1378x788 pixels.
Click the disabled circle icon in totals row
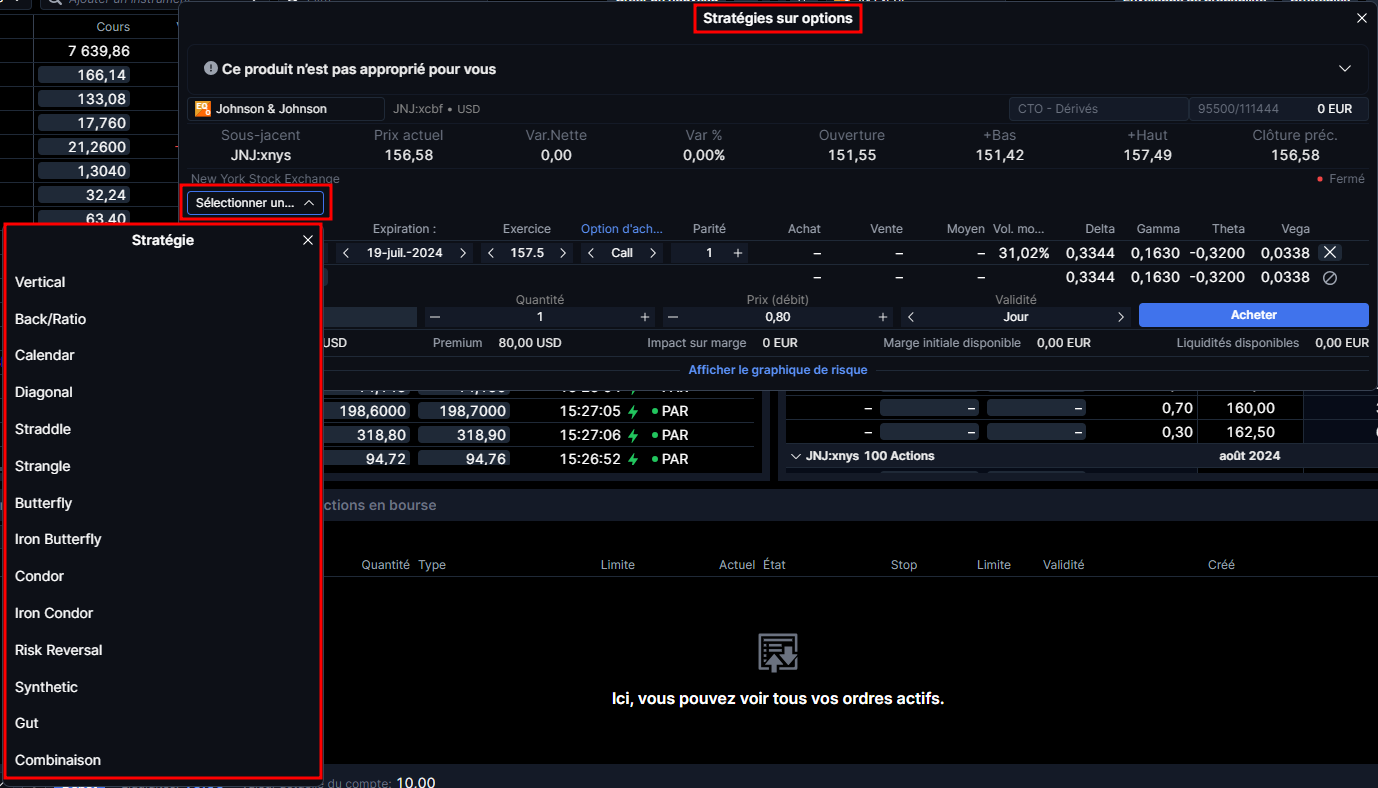[1330, 278]
